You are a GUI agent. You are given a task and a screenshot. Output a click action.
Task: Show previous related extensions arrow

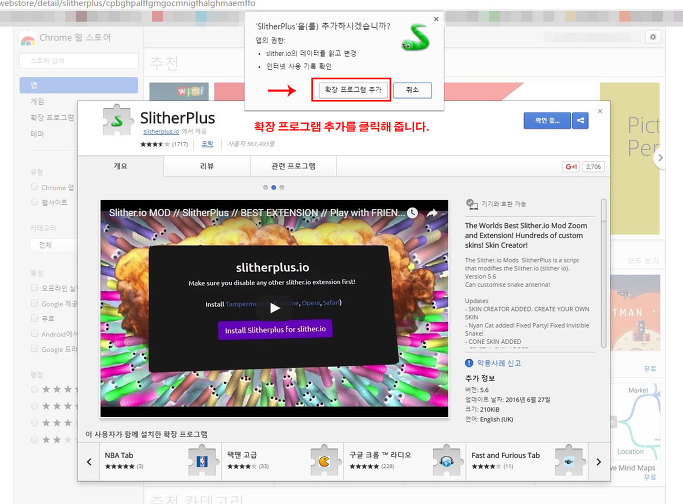[89, 462]
